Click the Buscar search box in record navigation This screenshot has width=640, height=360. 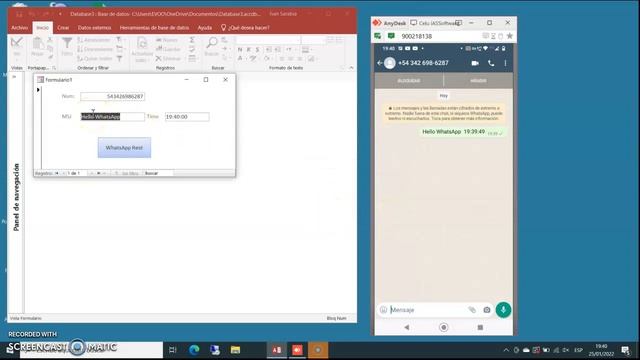(158, 173)
